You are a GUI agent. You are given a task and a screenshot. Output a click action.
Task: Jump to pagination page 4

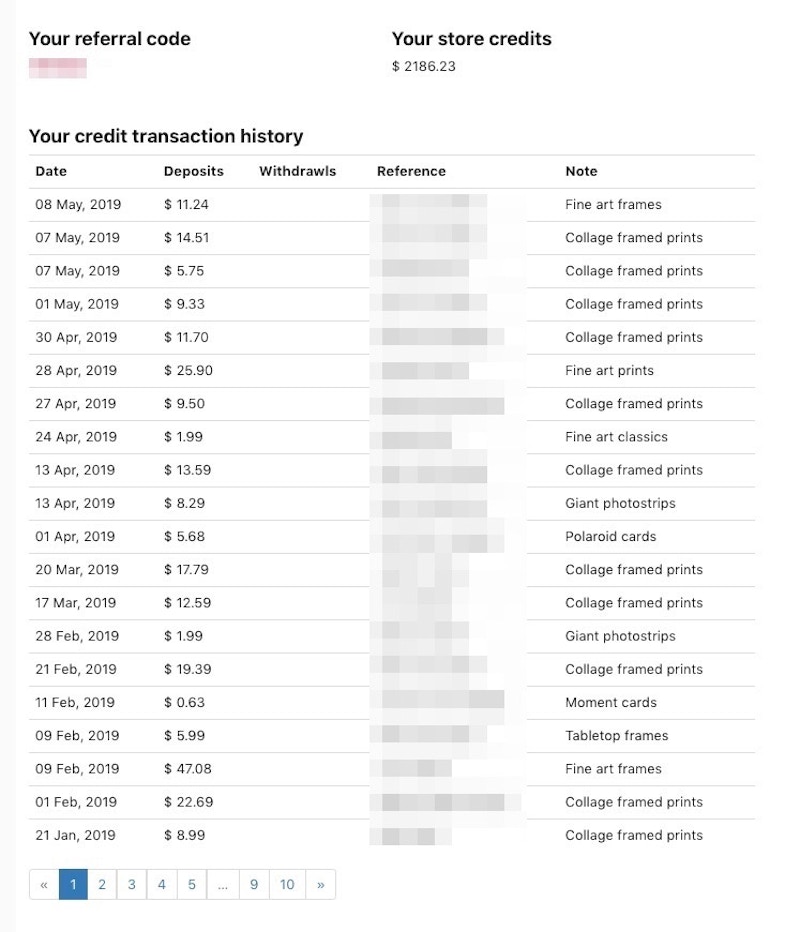(162, 885)
